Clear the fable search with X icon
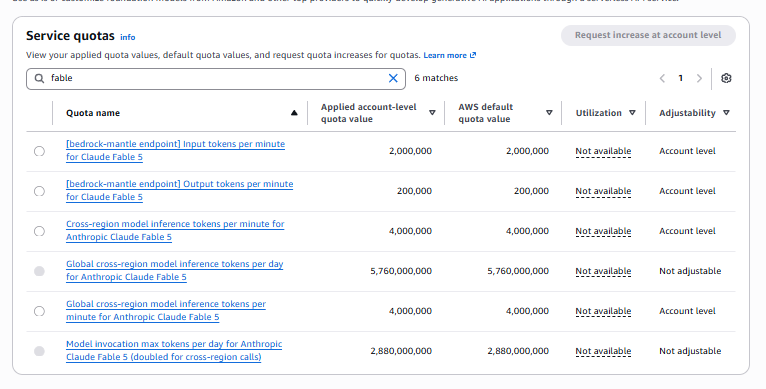 [393, 78]
